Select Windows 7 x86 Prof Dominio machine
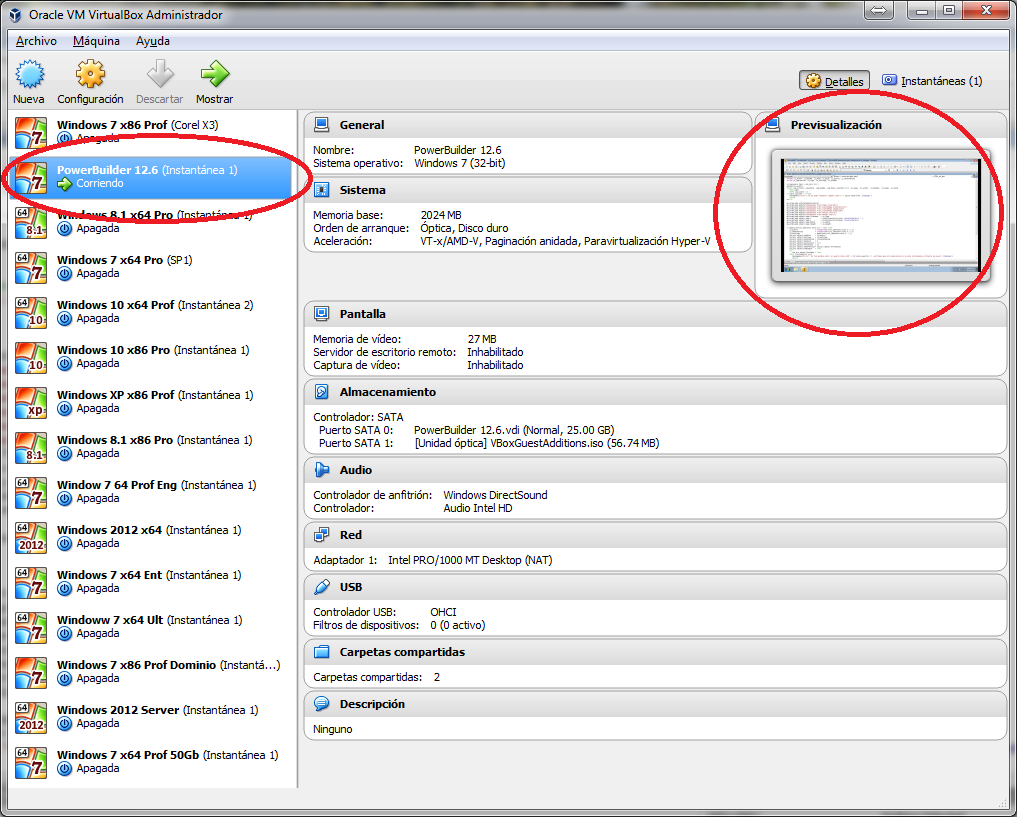This screenshot has width=1017, height=817. [x=152, y=671]
